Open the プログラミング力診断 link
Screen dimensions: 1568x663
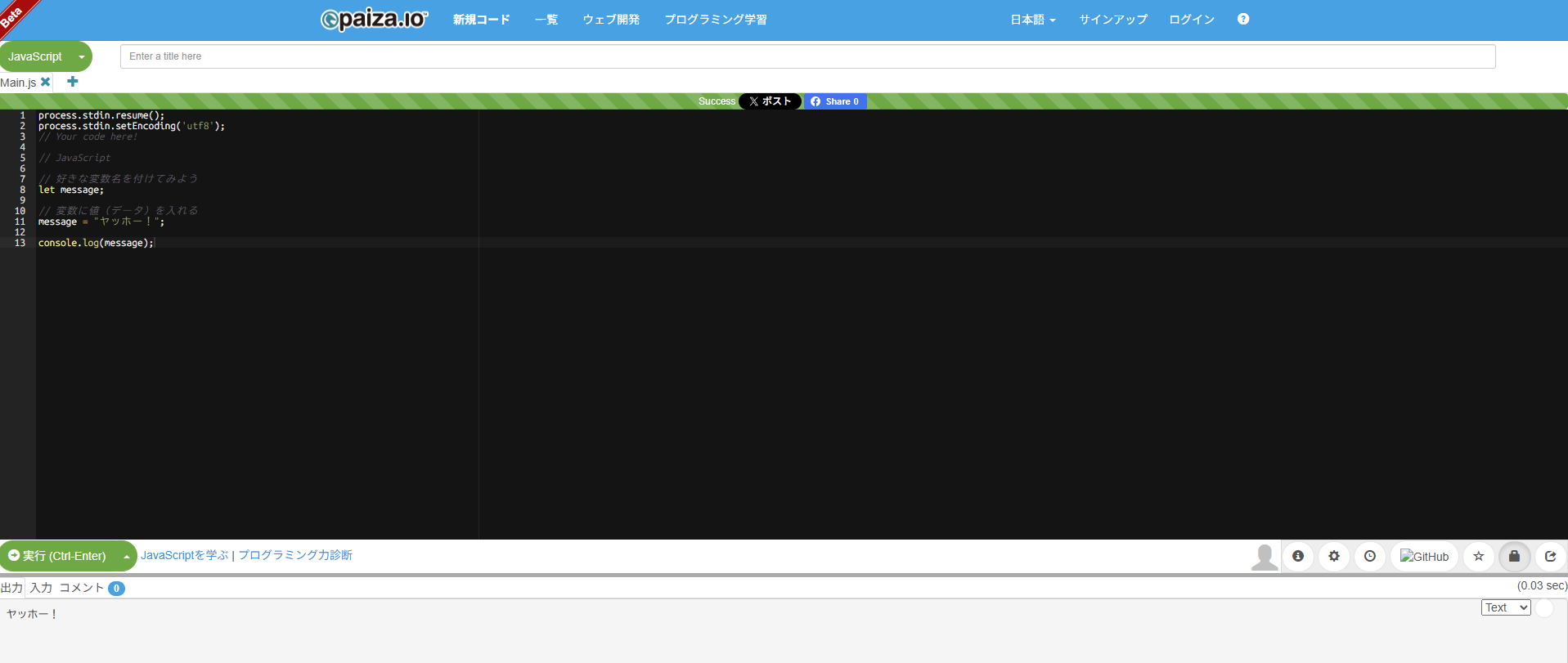(x=295, y=555)
